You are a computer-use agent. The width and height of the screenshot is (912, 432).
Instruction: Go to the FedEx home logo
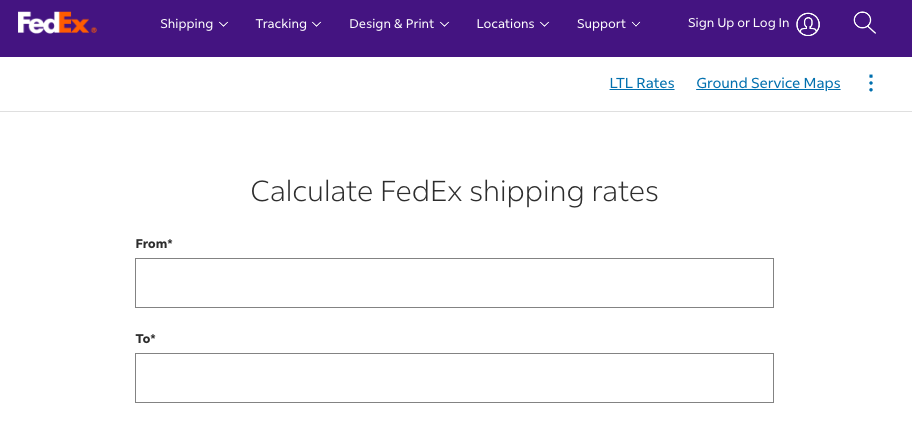point(57,23)
